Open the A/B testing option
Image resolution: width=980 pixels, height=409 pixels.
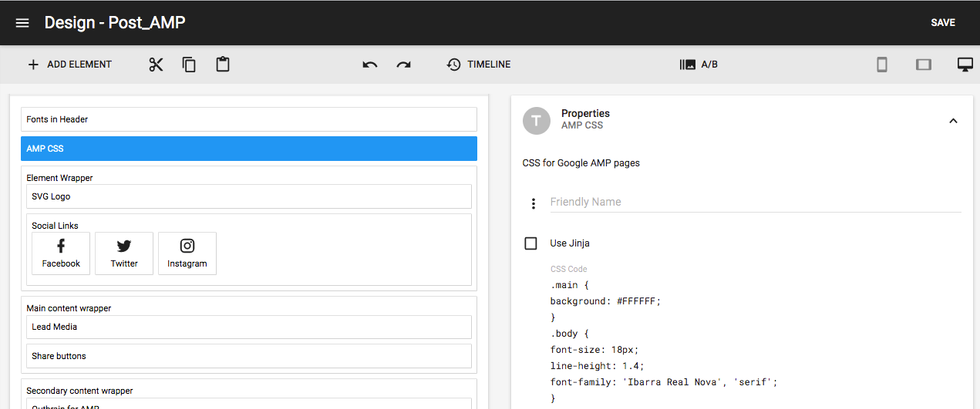pyautogui.click(x=698, y=65)
